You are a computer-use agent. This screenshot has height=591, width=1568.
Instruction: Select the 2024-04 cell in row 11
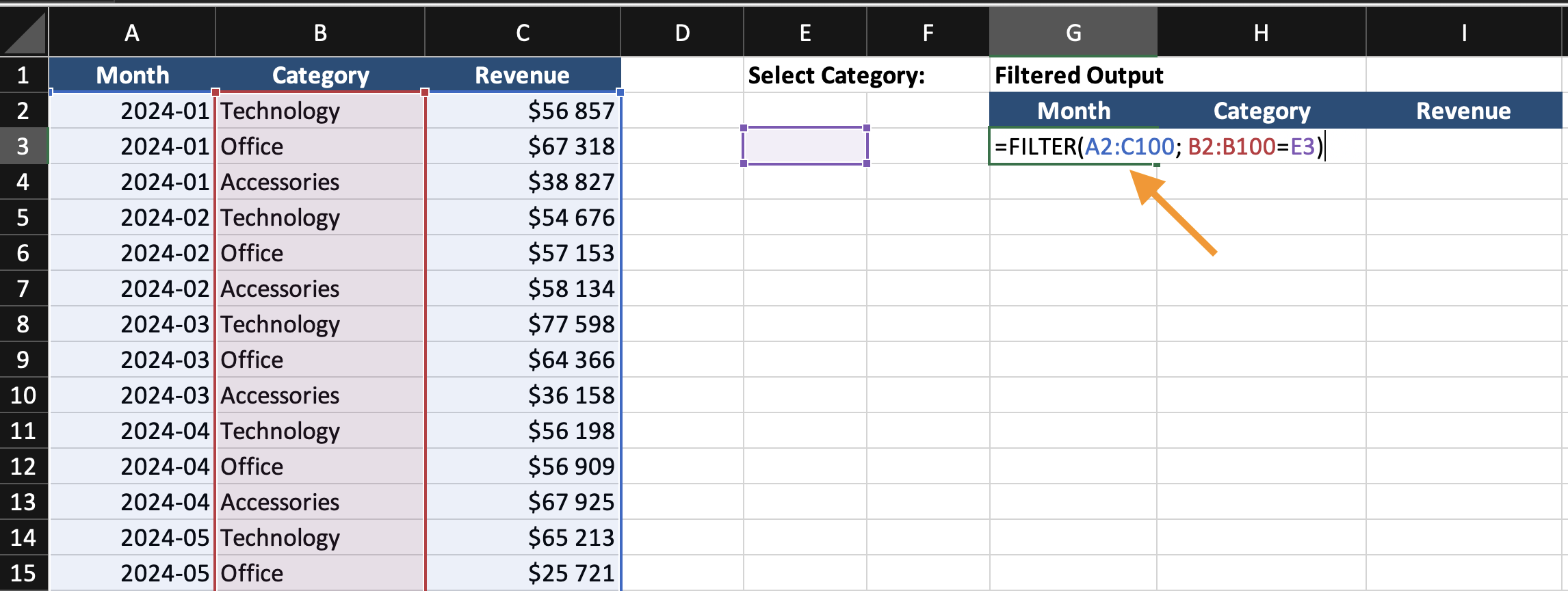click(x=132, y=431)
